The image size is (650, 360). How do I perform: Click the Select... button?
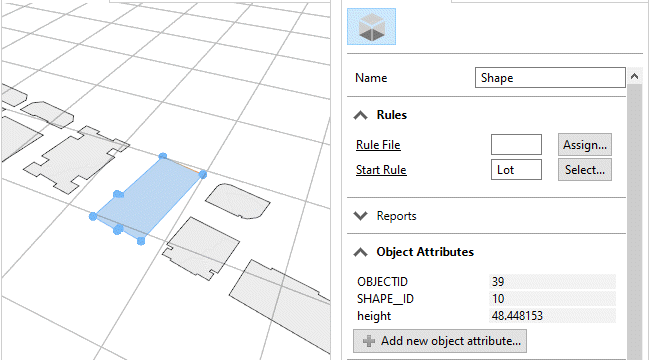tap(585, 170)
